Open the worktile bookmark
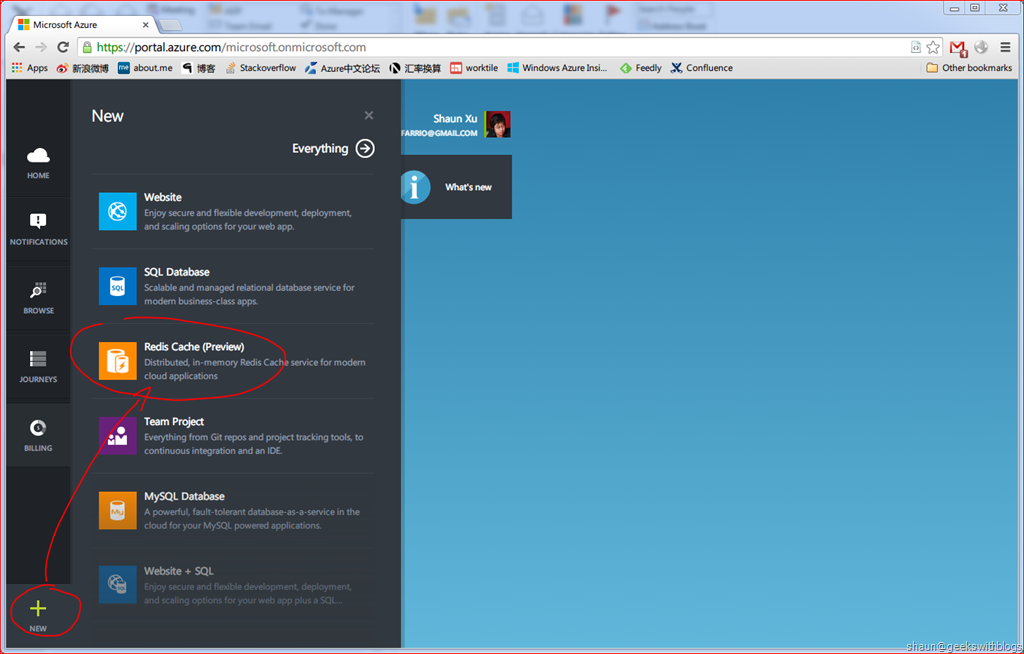 [x=473, y=68]
